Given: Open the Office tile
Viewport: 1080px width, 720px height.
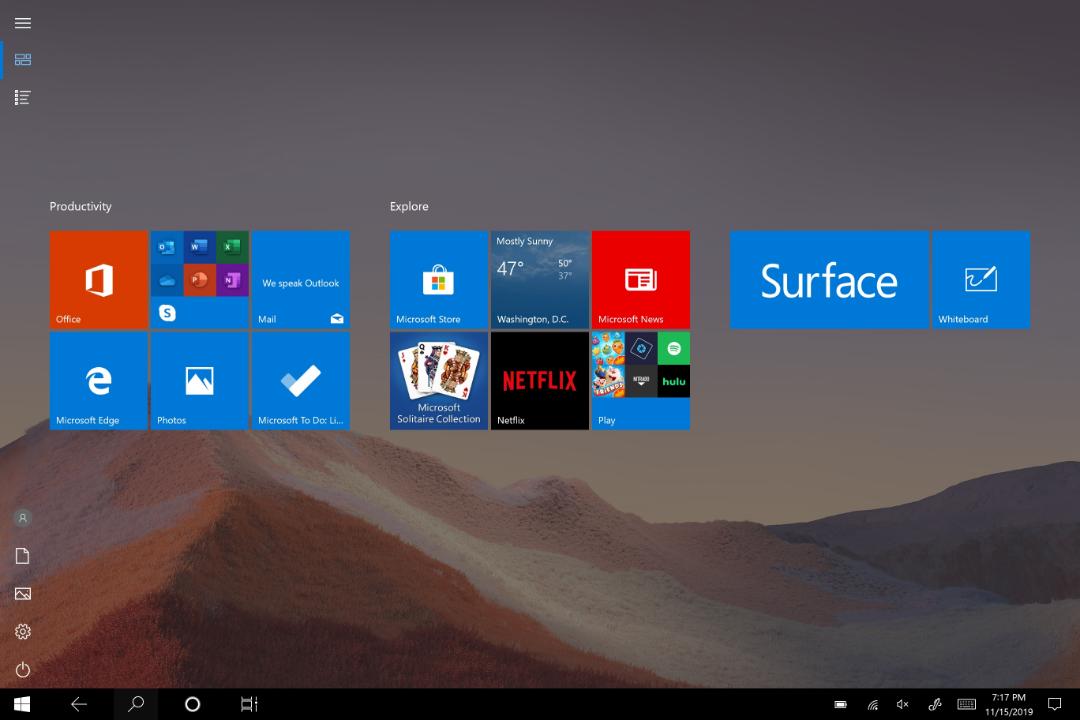Looking at the screenshot, I should [98, 279].
